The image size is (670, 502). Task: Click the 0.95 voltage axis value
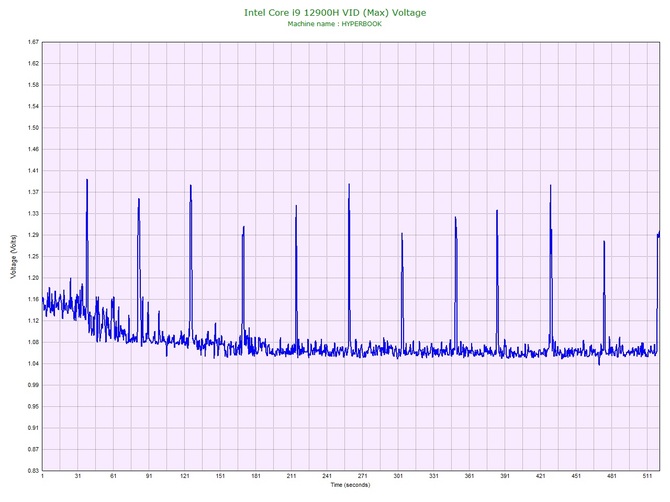point(33,406)
